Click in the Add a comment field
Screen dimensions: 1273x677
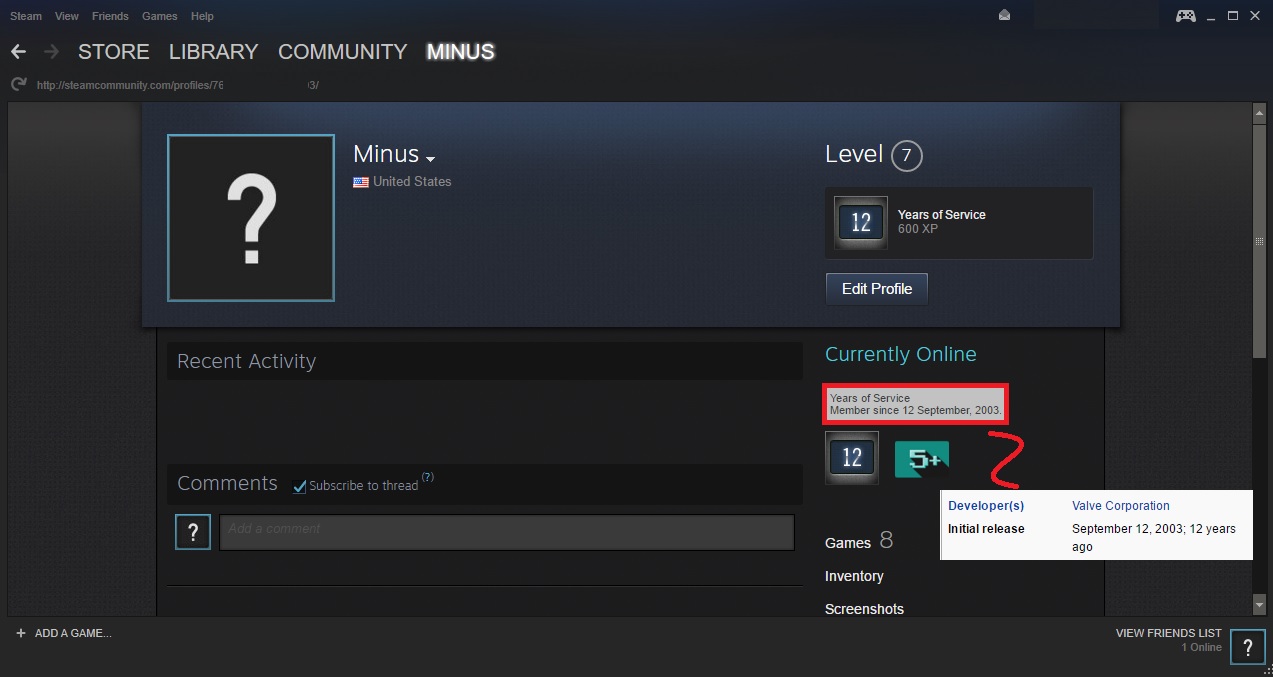coord(507,533)
